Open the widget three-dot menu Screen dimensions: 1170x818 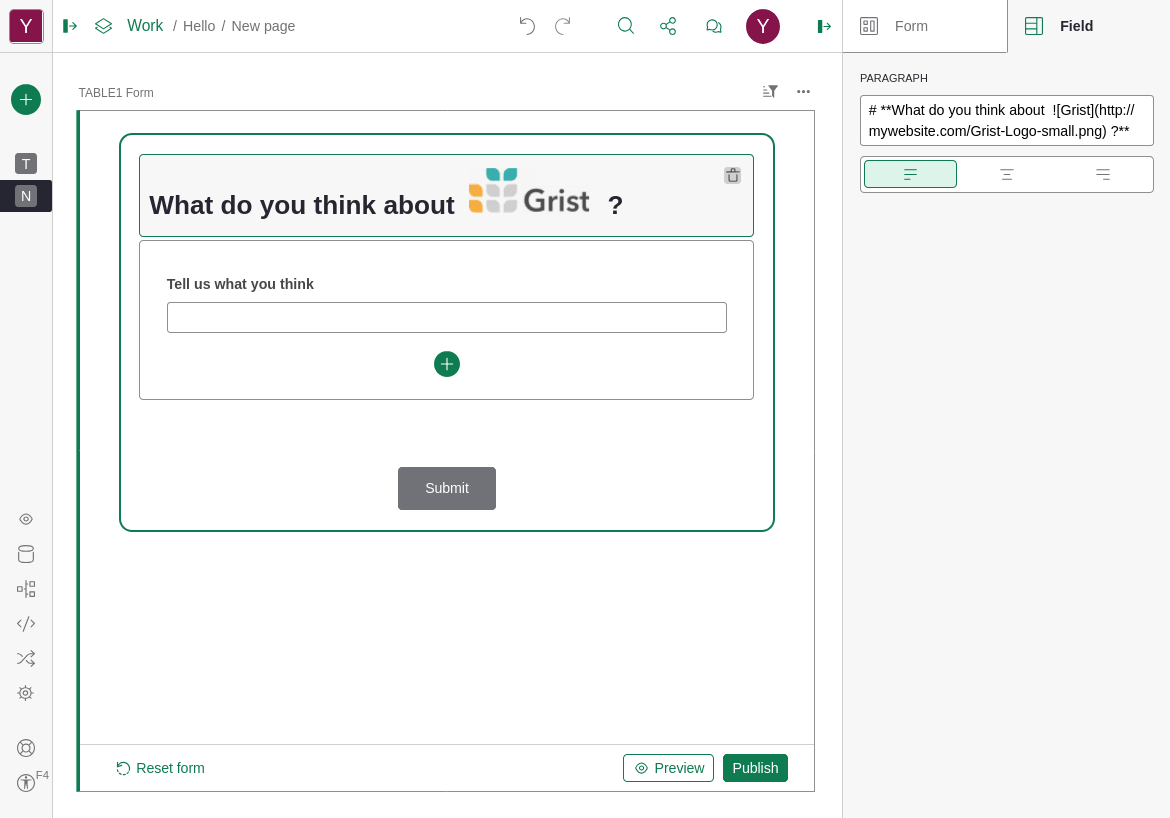pyautogui.click(x=803, y=91)
